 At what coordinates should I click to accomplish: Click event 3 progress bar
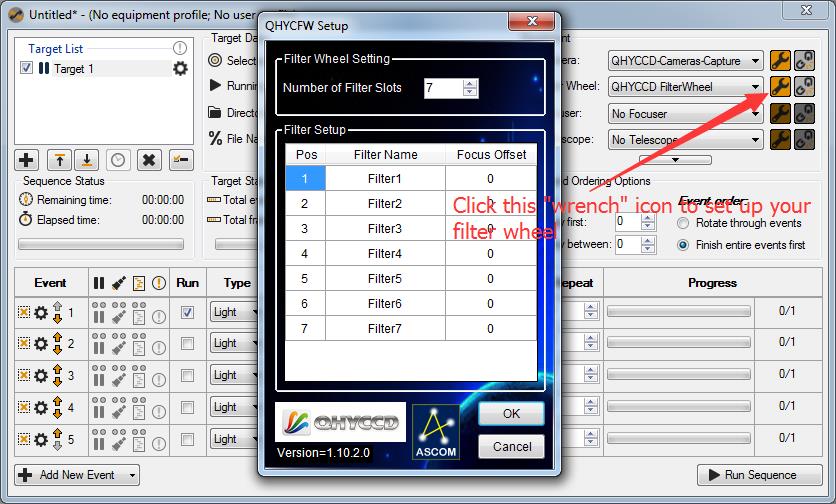click(x=679, y=374)
